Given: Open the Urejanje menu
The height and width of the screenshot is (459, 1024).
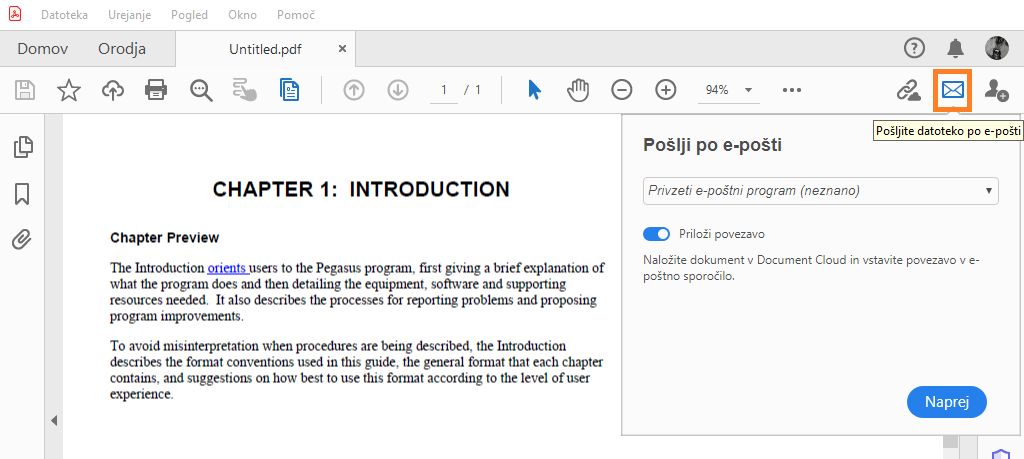Looking at the screenshot, I should (x=129, y=14).
